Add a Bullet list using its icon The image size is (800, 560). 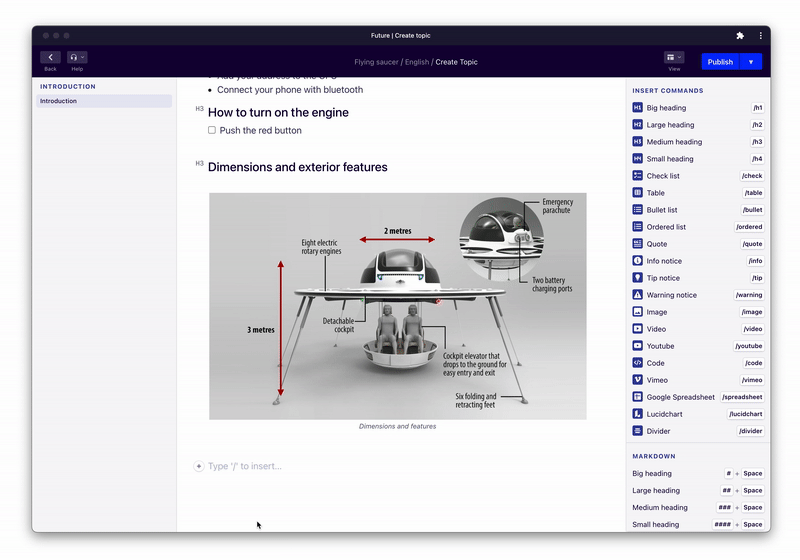click(x=637, y=210)
